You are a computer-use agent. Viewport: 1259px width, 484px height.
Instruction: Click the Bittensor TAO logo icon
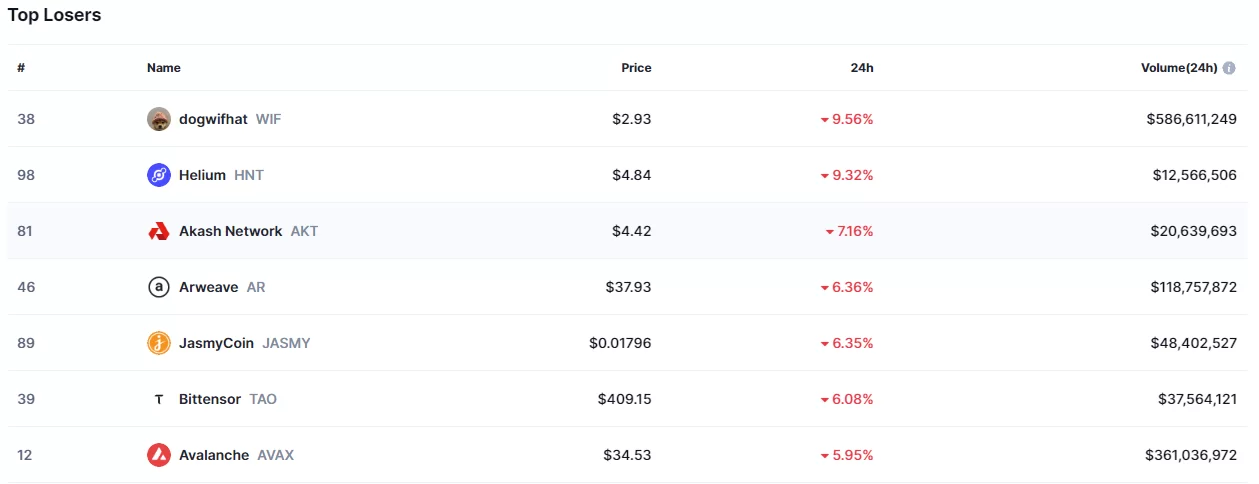[158, 399]
